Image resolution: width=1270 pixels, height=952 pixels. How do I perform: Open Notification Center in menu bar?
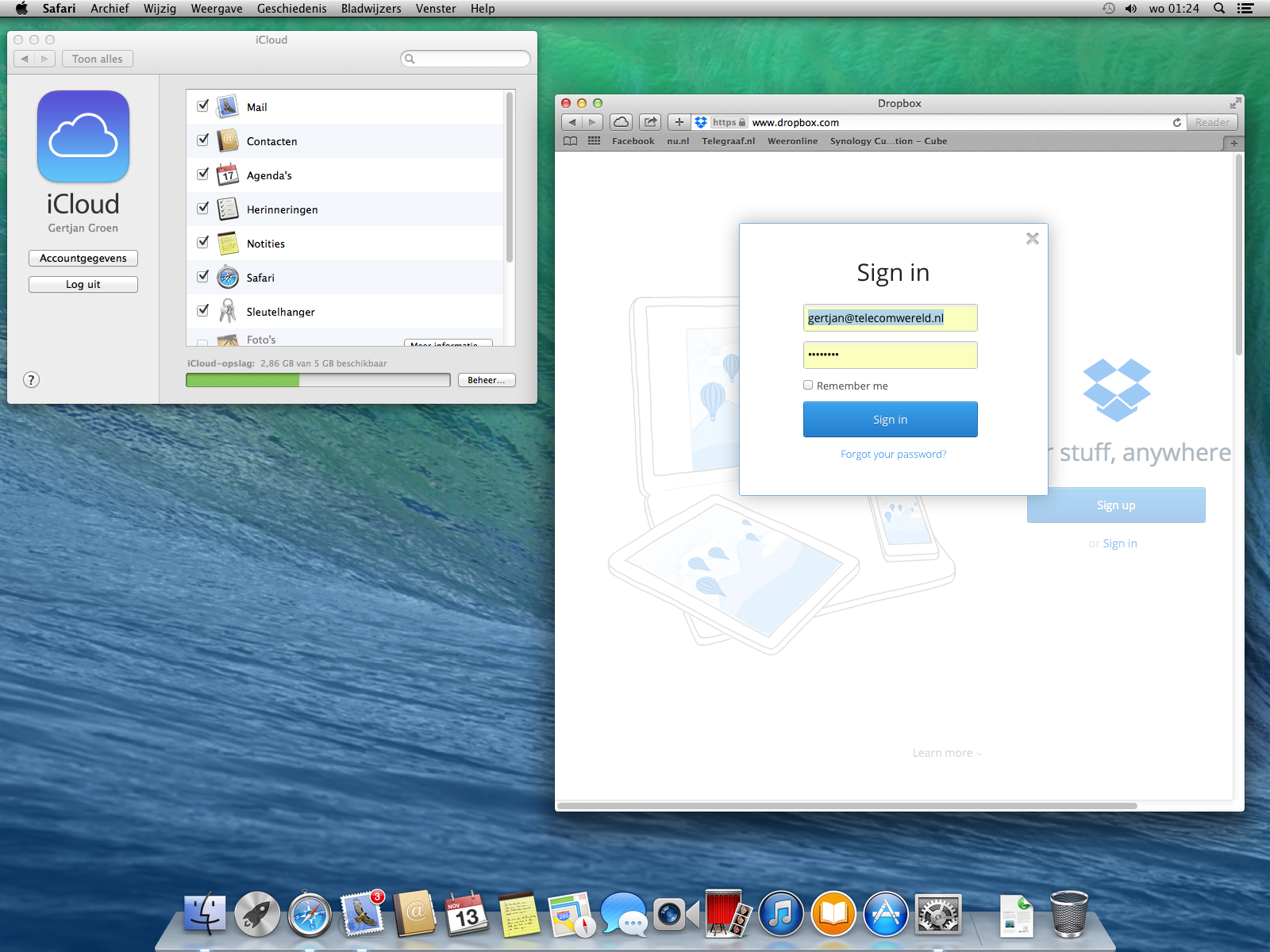pyautogui.click(x=1246, y=9)
